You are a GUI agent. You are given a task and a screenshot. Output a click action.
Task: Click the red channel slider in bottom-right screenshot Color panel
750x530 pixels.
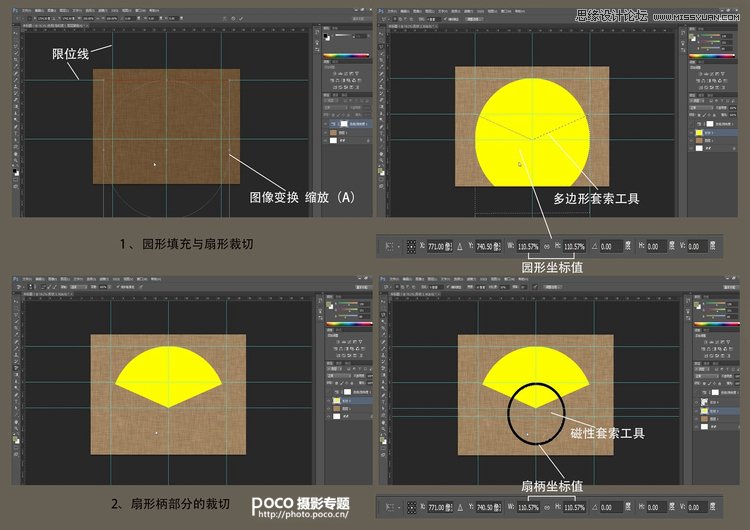pyautogui.click(x=715, y=304)
